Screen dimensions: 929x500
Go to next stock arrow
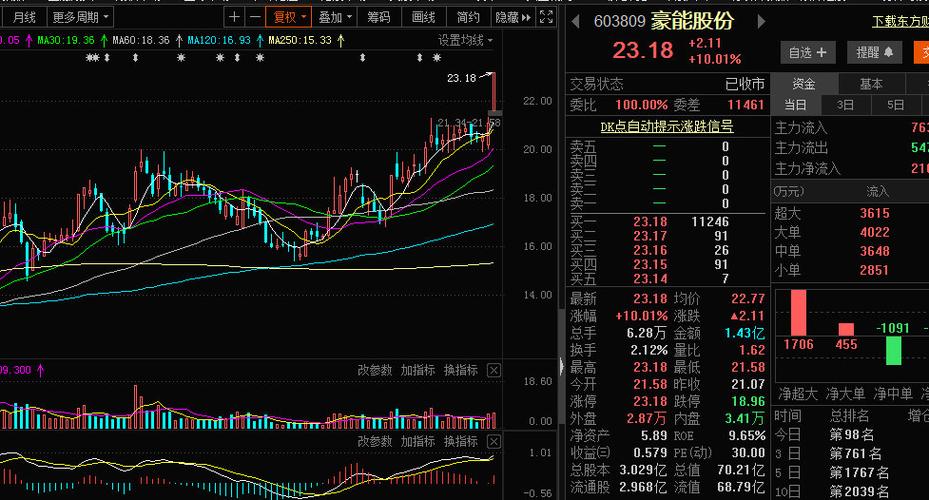click(x=761, y=22)
